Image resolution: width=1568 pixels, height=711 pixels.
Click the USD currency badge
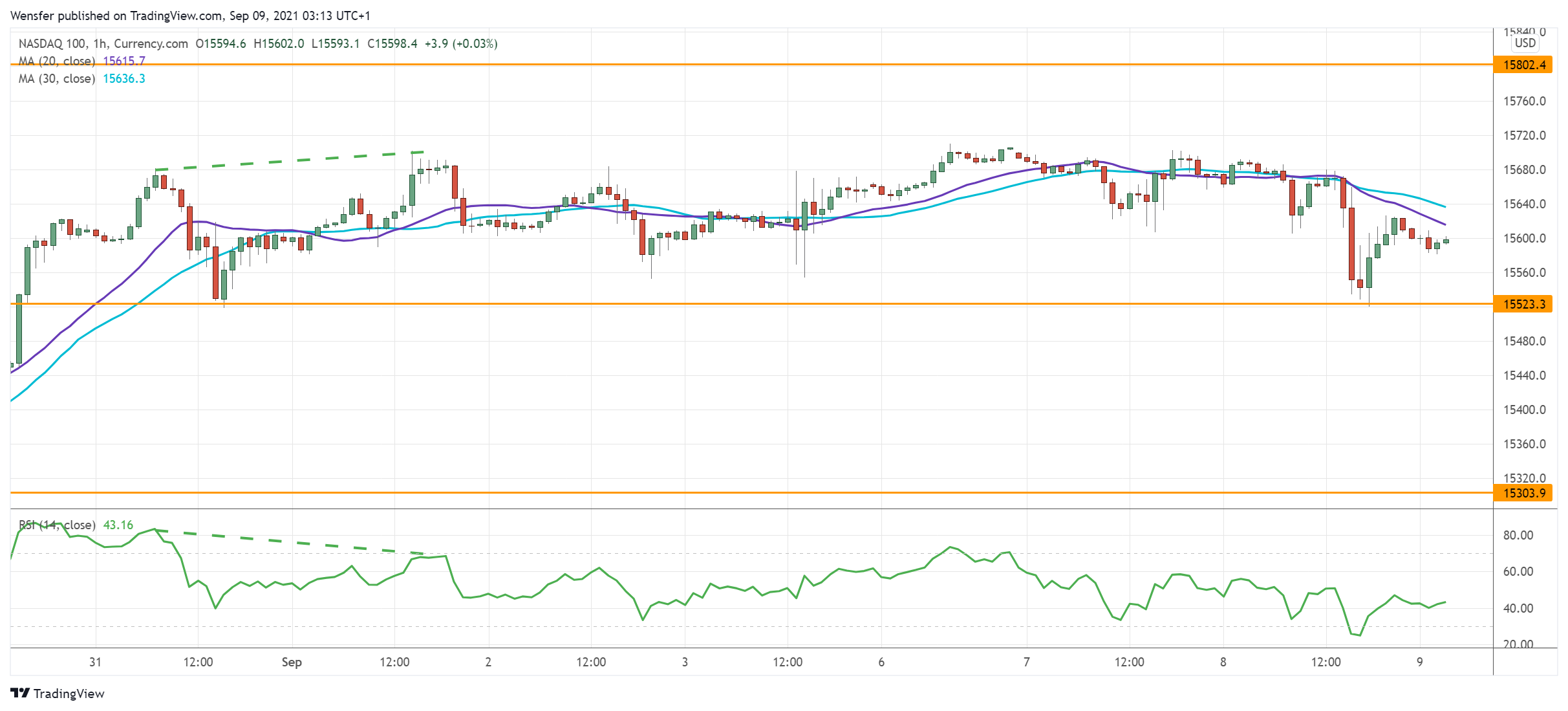(x=1525, y=43)
